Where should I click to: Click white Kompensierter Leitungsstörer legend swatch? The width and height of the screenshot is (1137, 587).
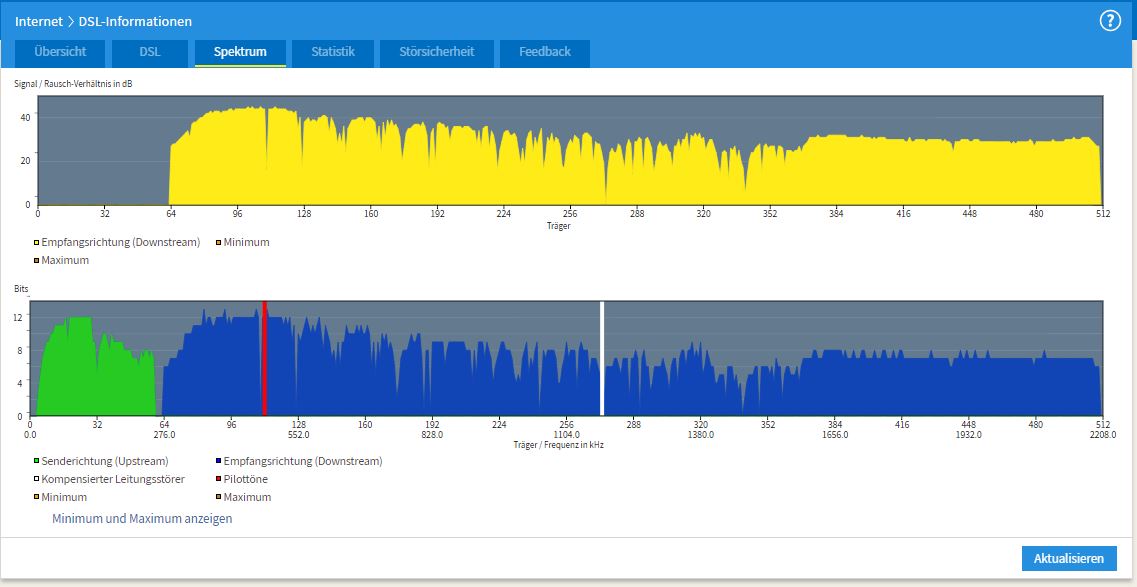[x=36, y=480]
